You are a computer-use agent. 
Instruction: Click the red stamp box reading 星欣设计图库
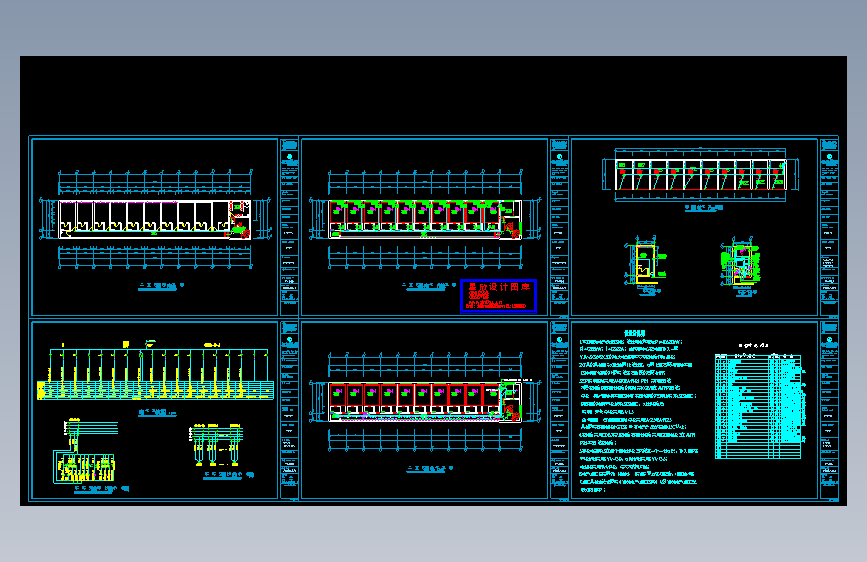tap(498, 296)
